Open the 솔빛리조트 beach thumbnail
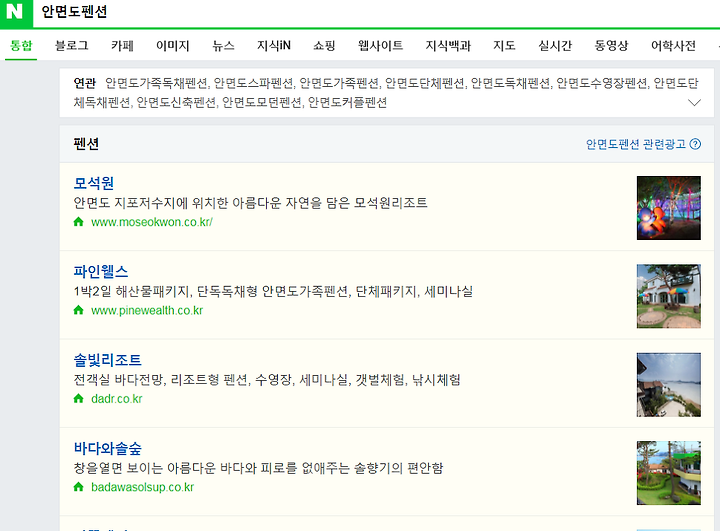The height and width of the screenshot is (531, 720). 669,384
